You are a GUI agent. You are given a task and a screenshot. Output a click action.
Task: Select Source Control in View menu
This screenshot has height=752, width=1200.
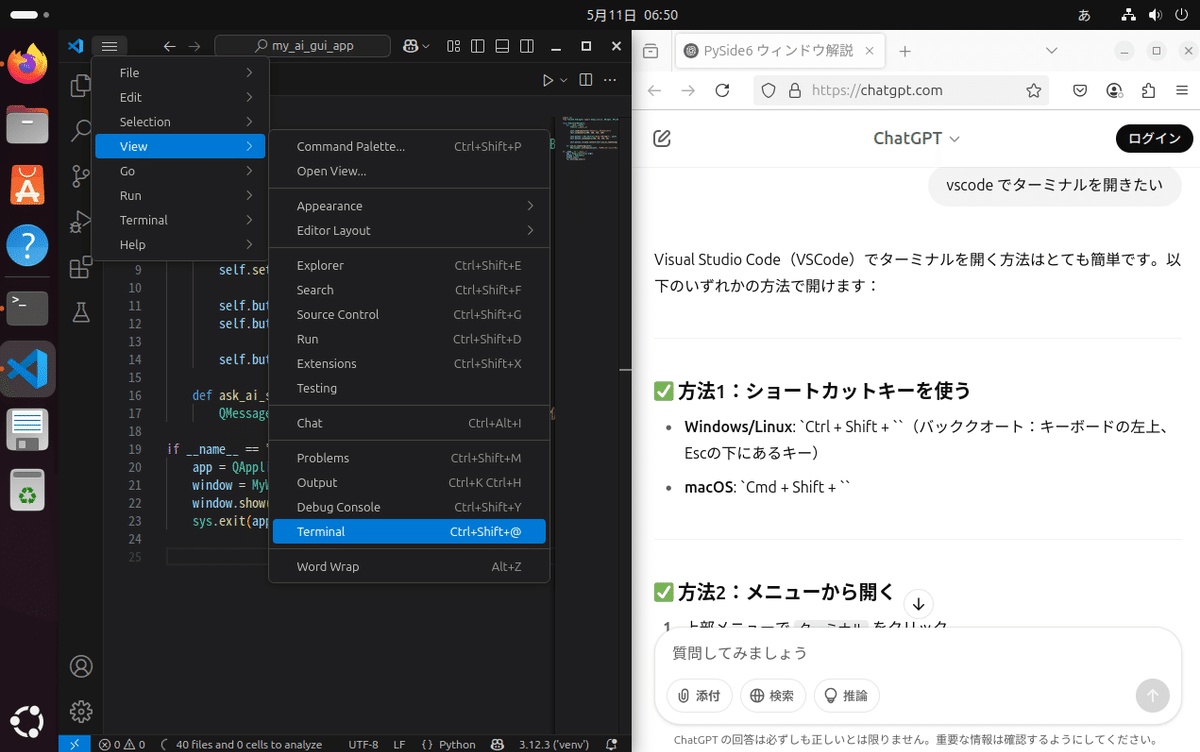point(409,314)
